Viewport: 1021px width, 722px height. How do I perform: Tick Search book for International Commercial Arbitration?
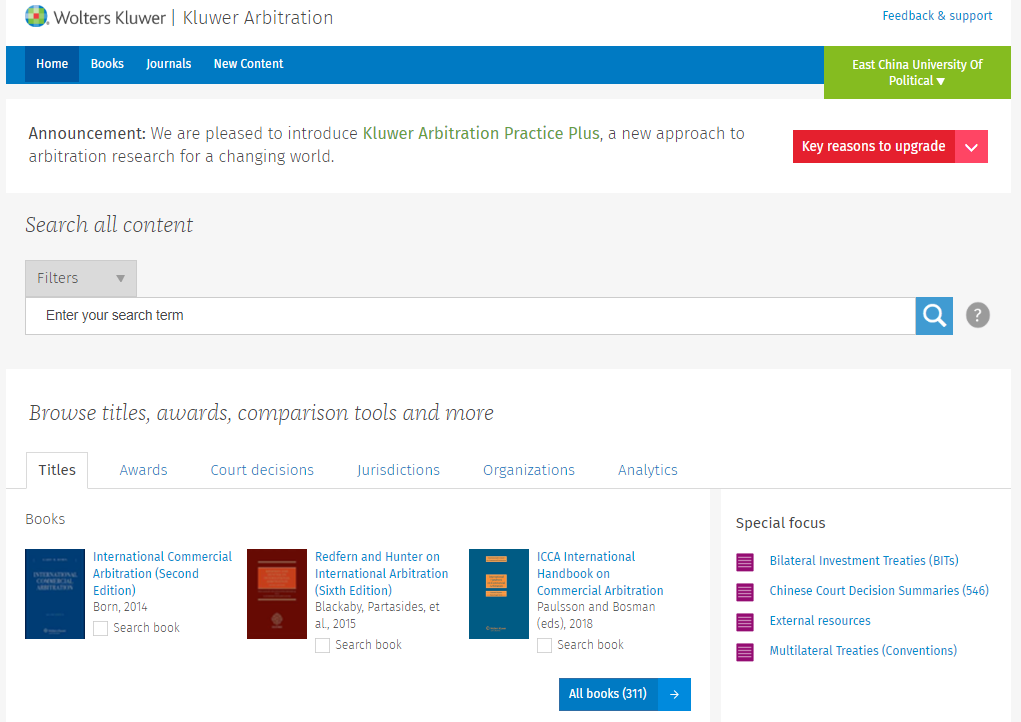click(100, 628)
